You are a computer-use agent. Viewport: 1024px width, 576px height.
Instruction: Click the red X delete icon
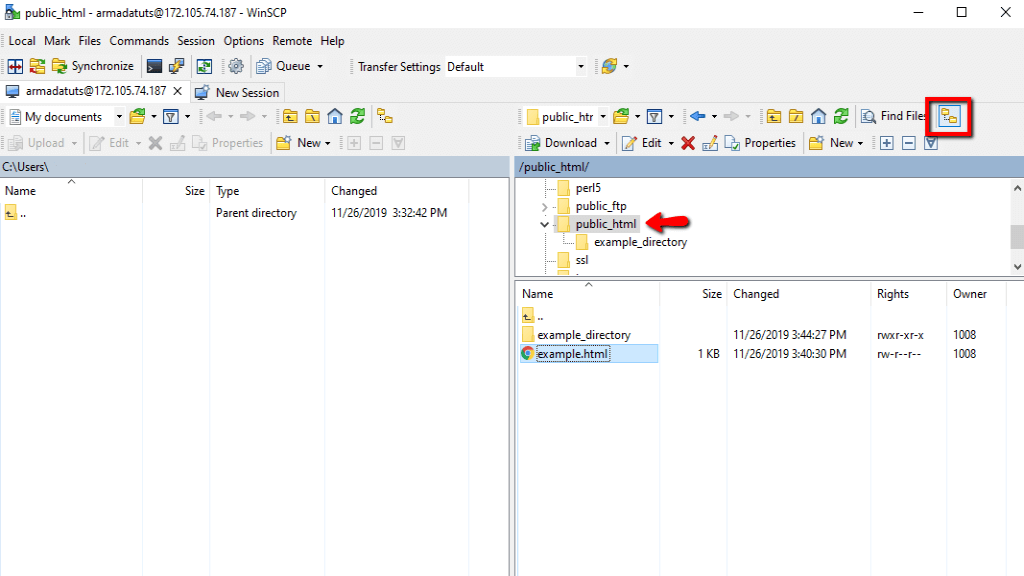[688, 143]
